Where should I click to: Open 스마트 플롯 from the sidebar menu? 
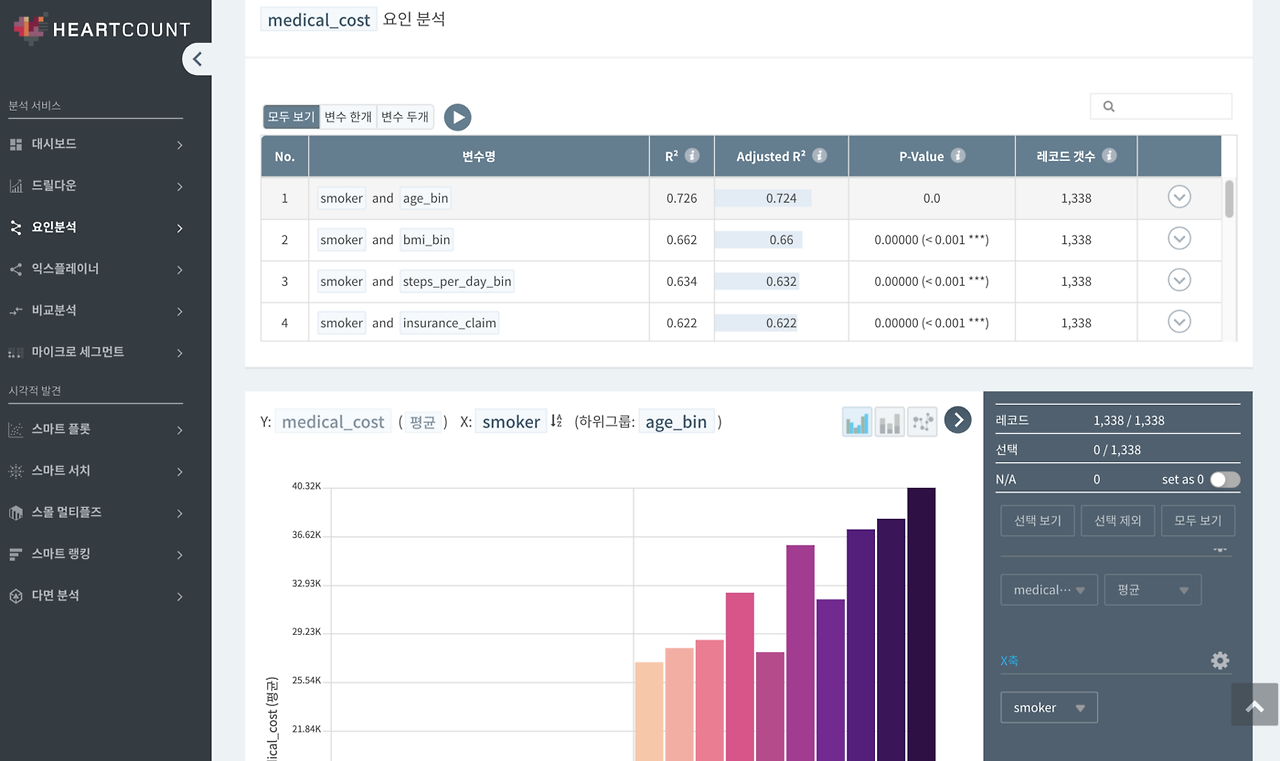point(61,429)
